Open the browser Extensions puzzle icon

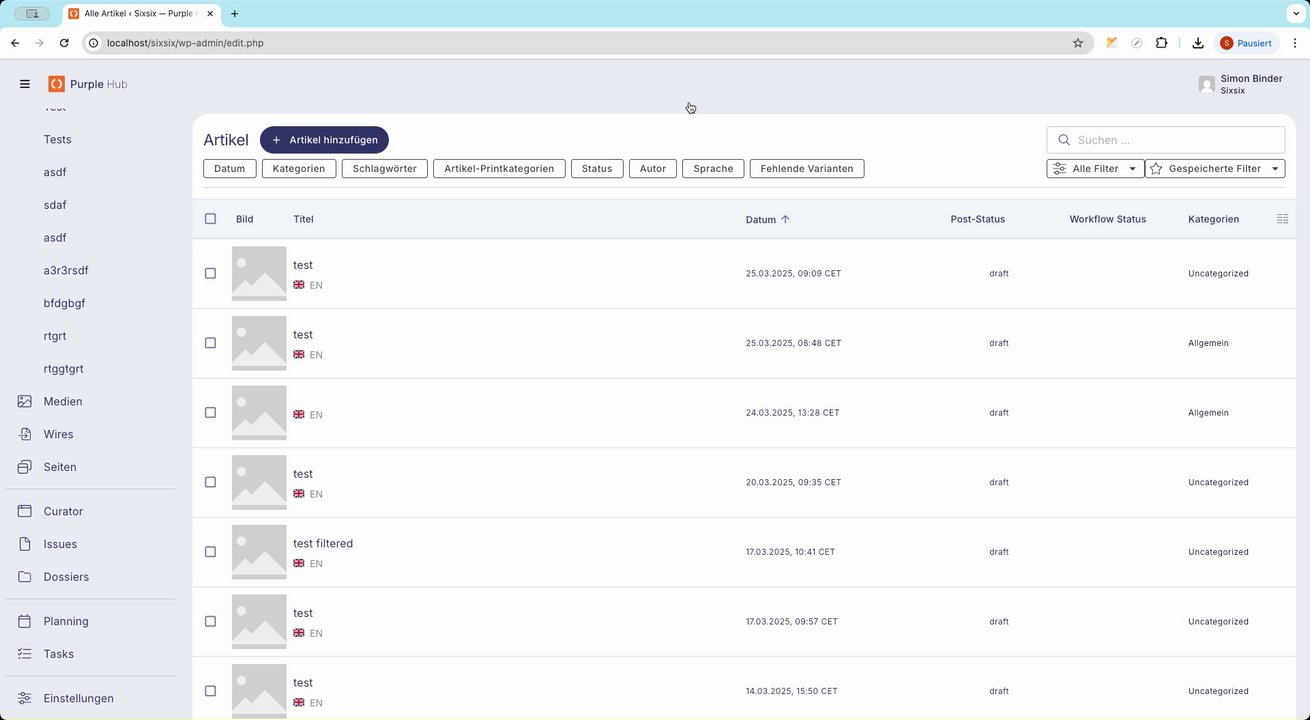click(x=1161, y=43)
